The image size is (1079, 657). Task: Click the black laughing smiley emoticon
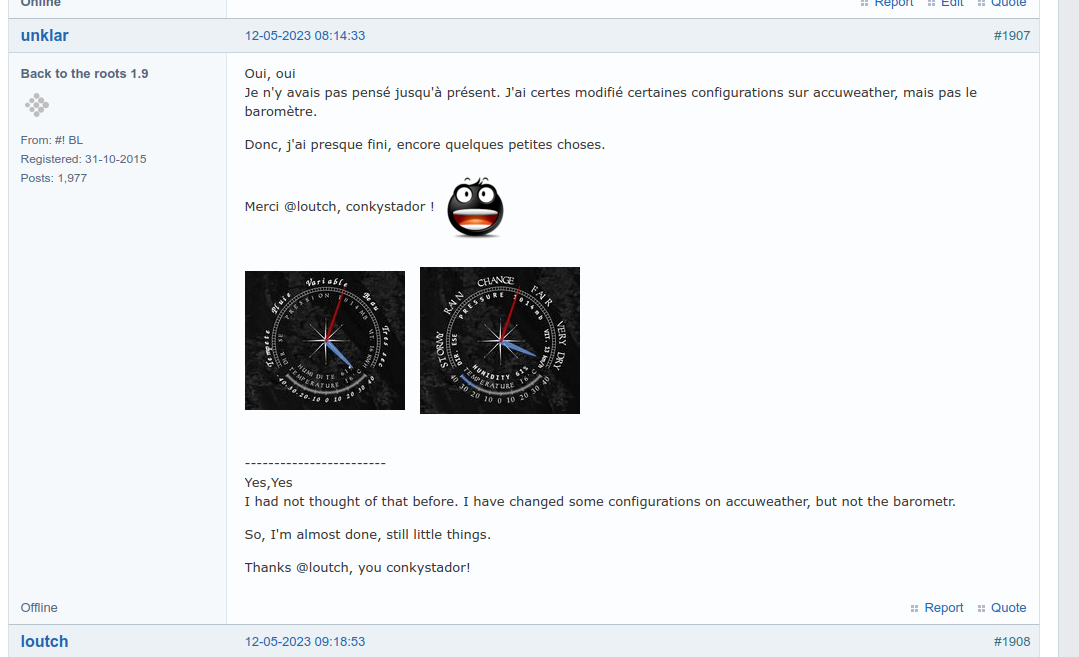click(476, 207)
